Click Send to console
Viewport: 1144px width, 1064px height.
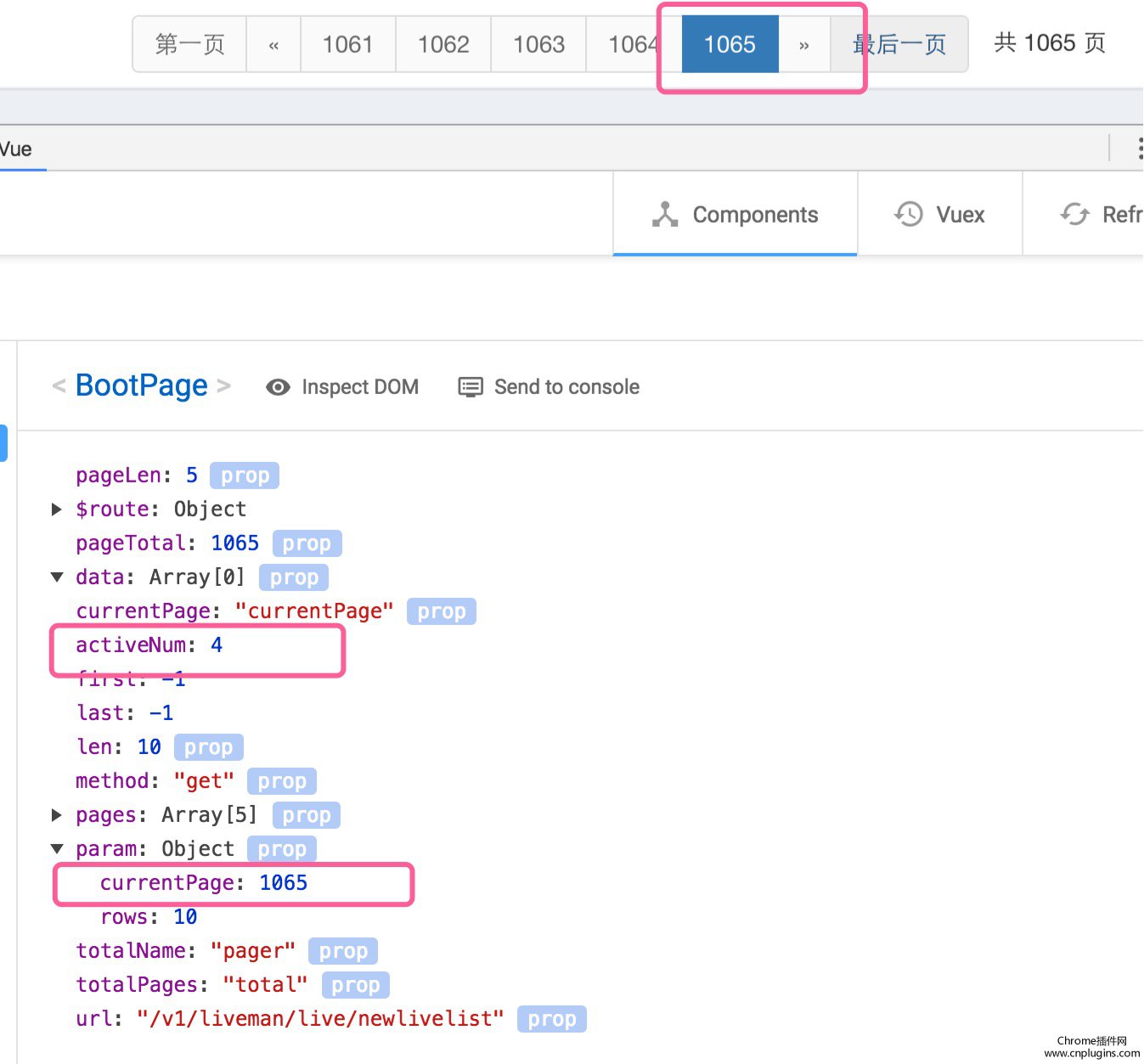pyautogui.click(x=549, y=387)
